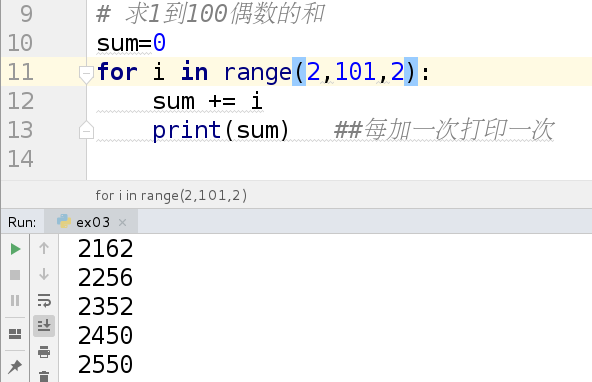Click 'range' in the for statement
Image resolution: width=592 pixels, height=382 pixels.
point(258,72)
